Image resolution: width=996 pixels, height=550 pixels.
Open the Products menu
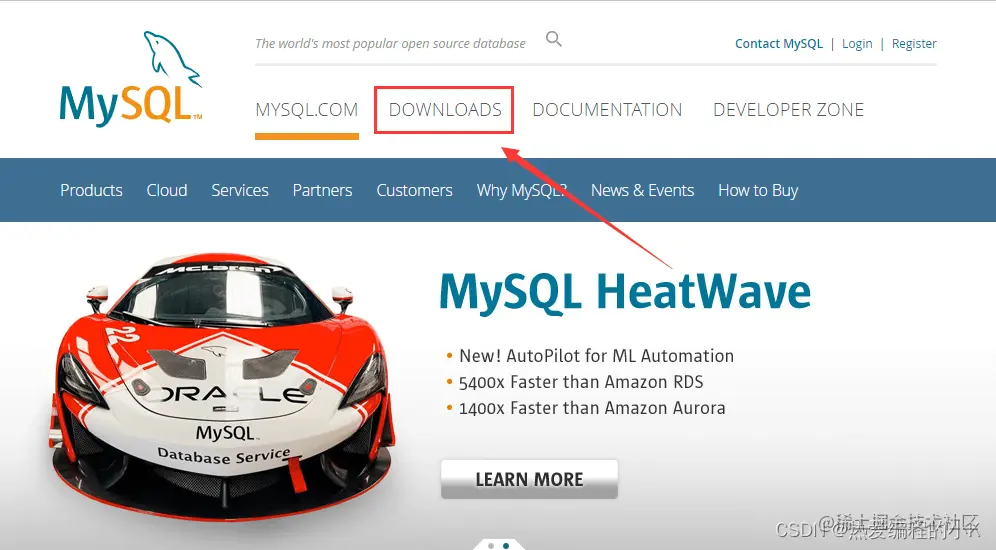coord(91,191)
